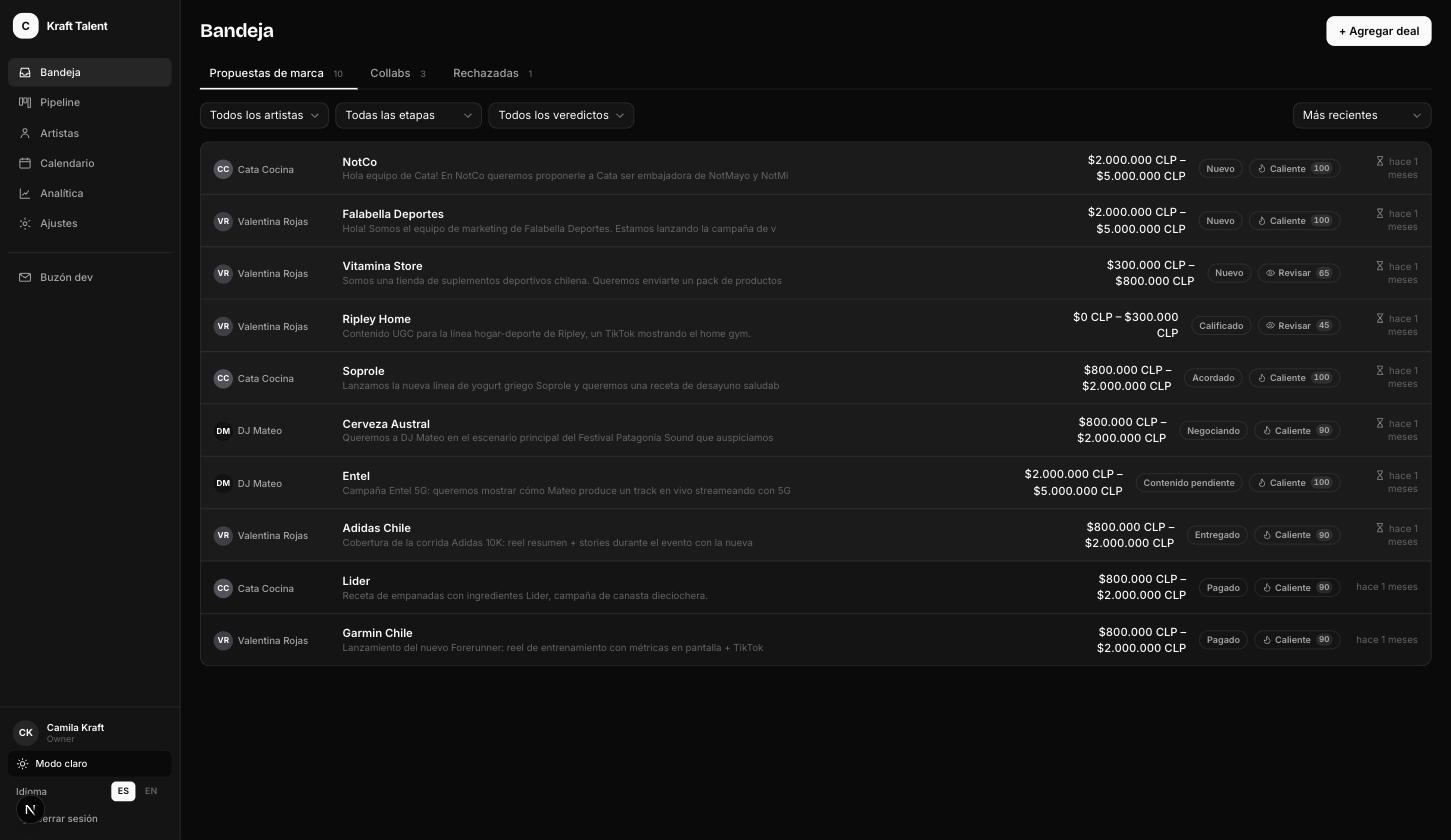
Task: Click the VR avatar in Falabella Deportes row
Action: click(223, 221)
